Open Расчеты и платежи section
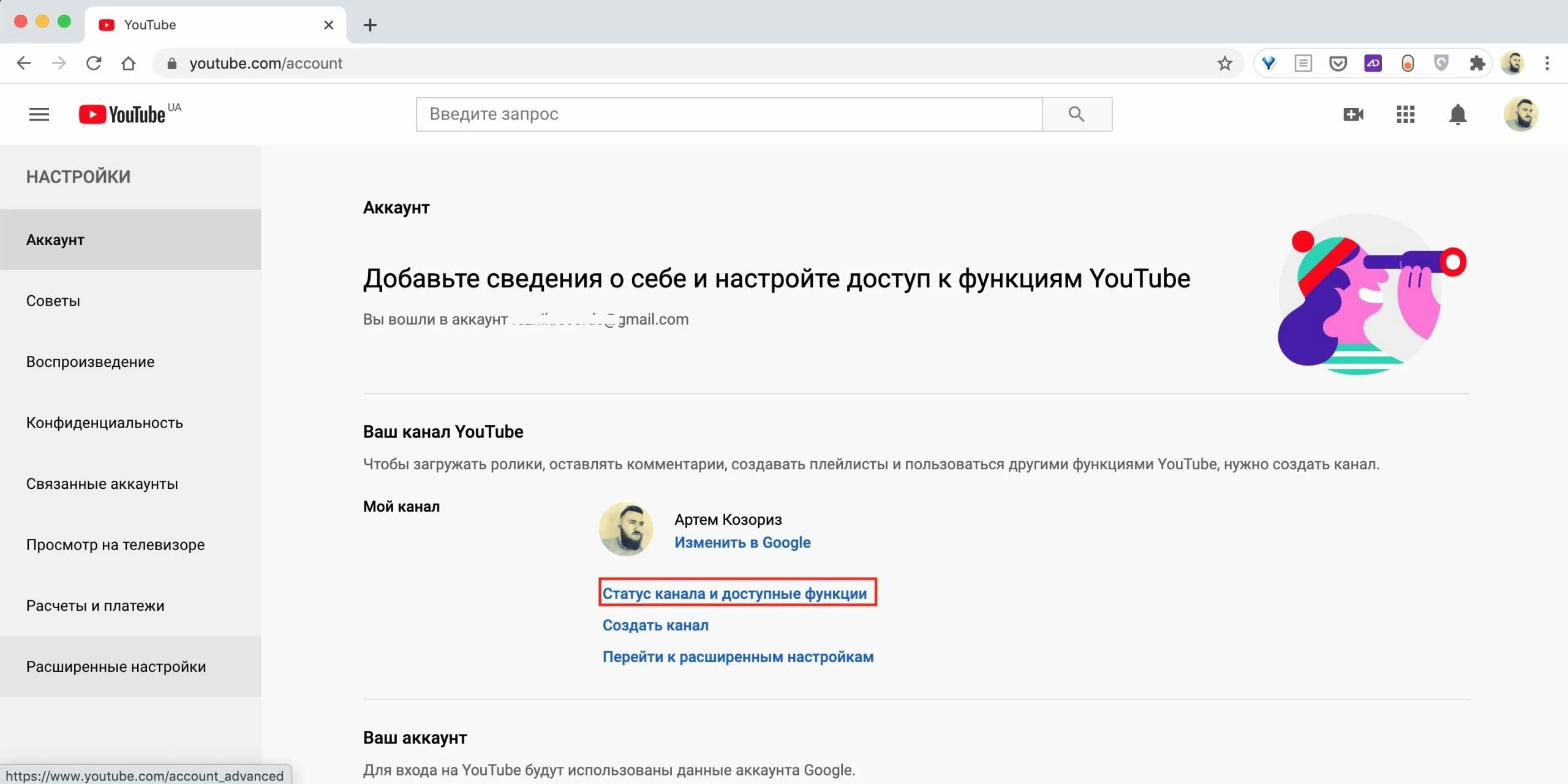This screenshot has height=784, width=1568. (130, 605)
